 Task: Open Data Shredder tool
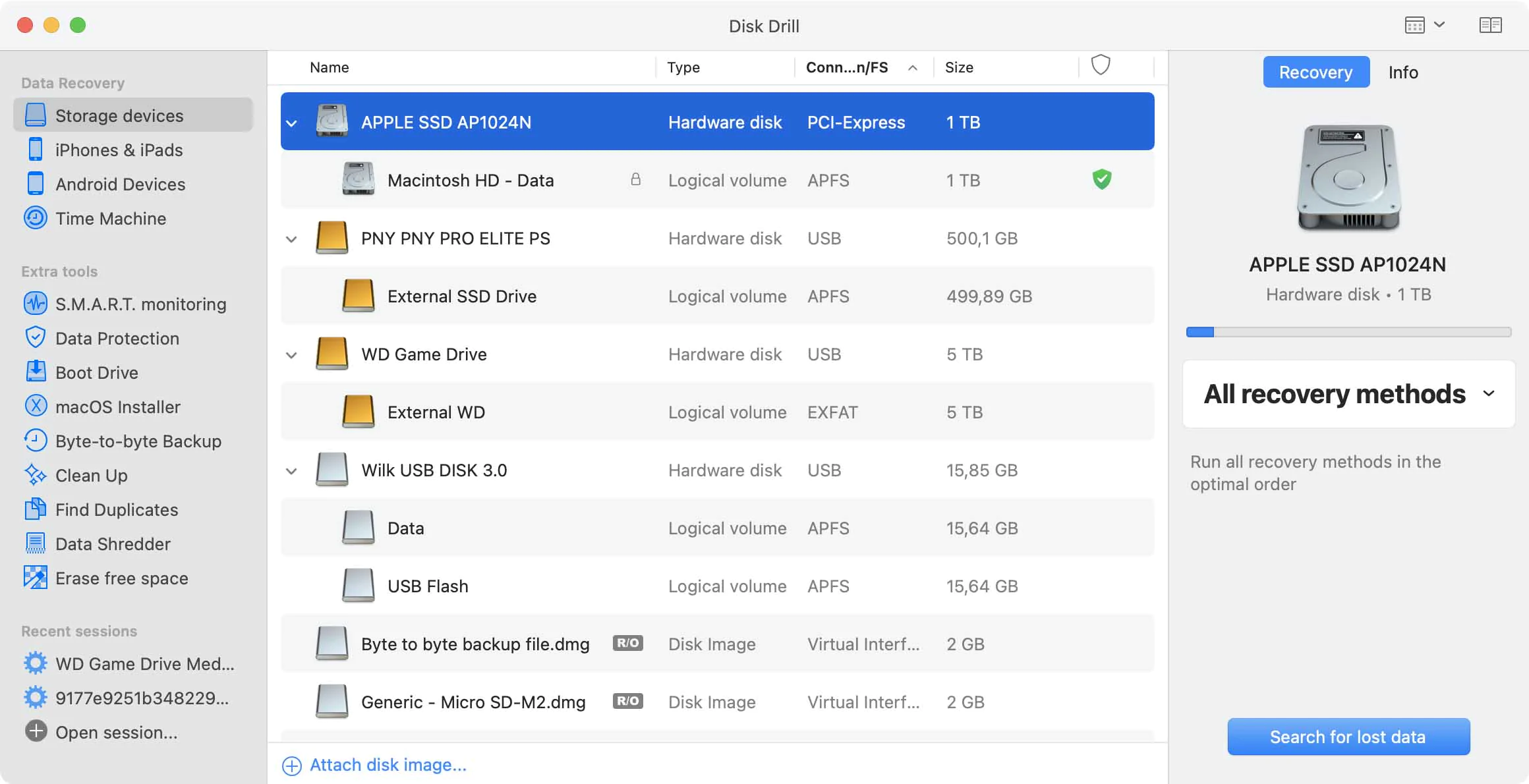pyautogui.click(x=112, y=543)
